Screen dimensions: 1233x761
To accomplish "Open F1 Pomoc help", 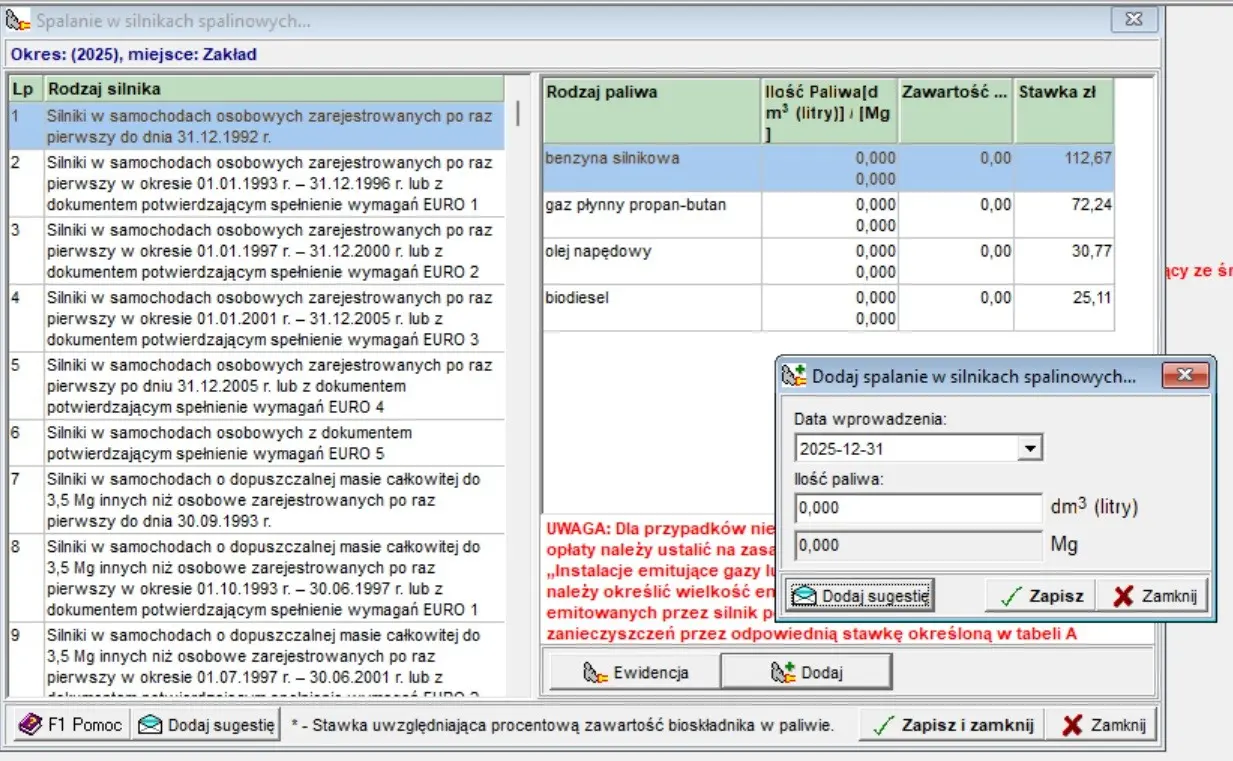I will point(70,725).
